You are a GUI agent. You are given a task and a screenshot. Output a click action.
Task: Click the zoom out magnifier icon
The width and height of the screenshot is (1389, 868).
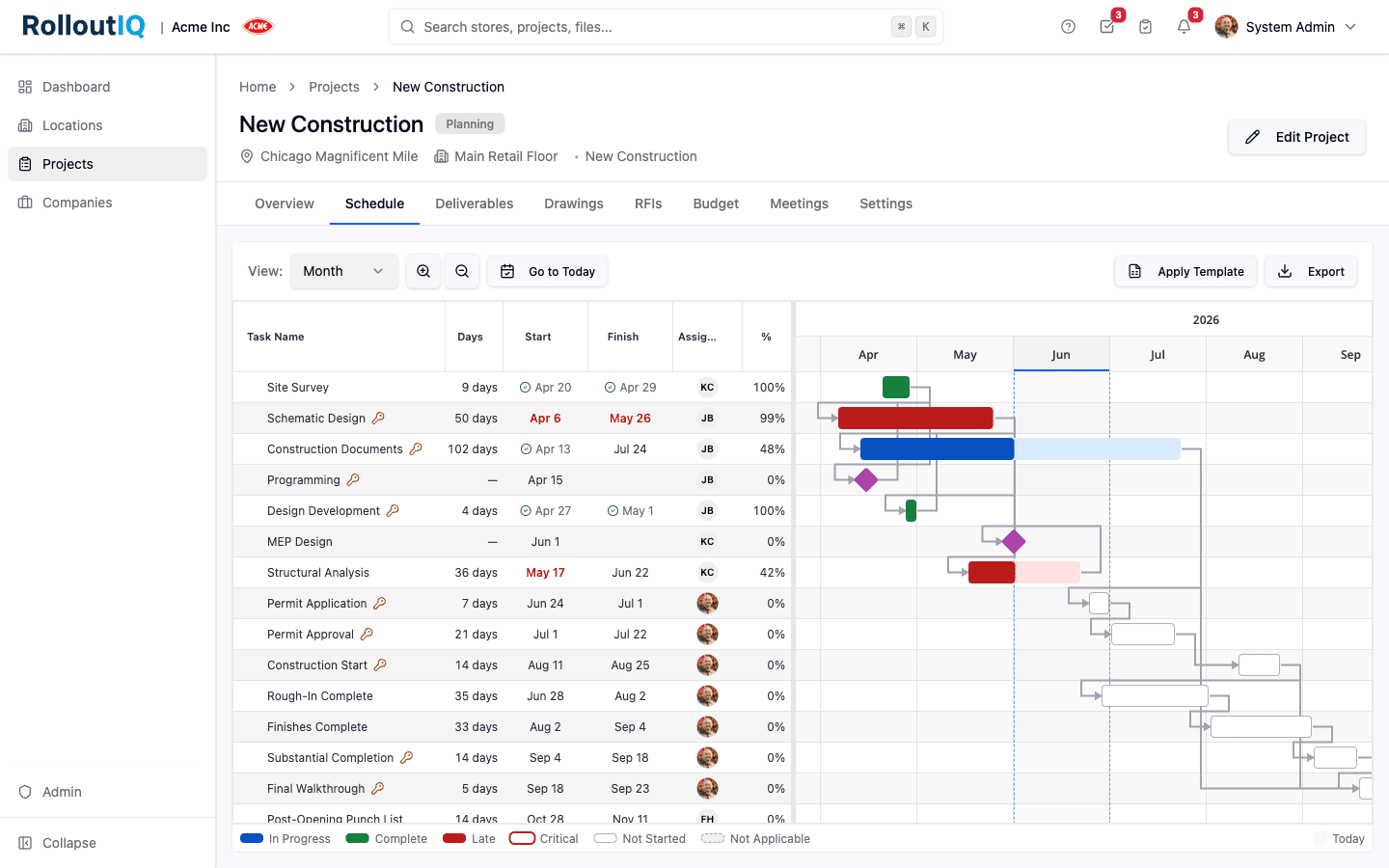click(462, 272)
